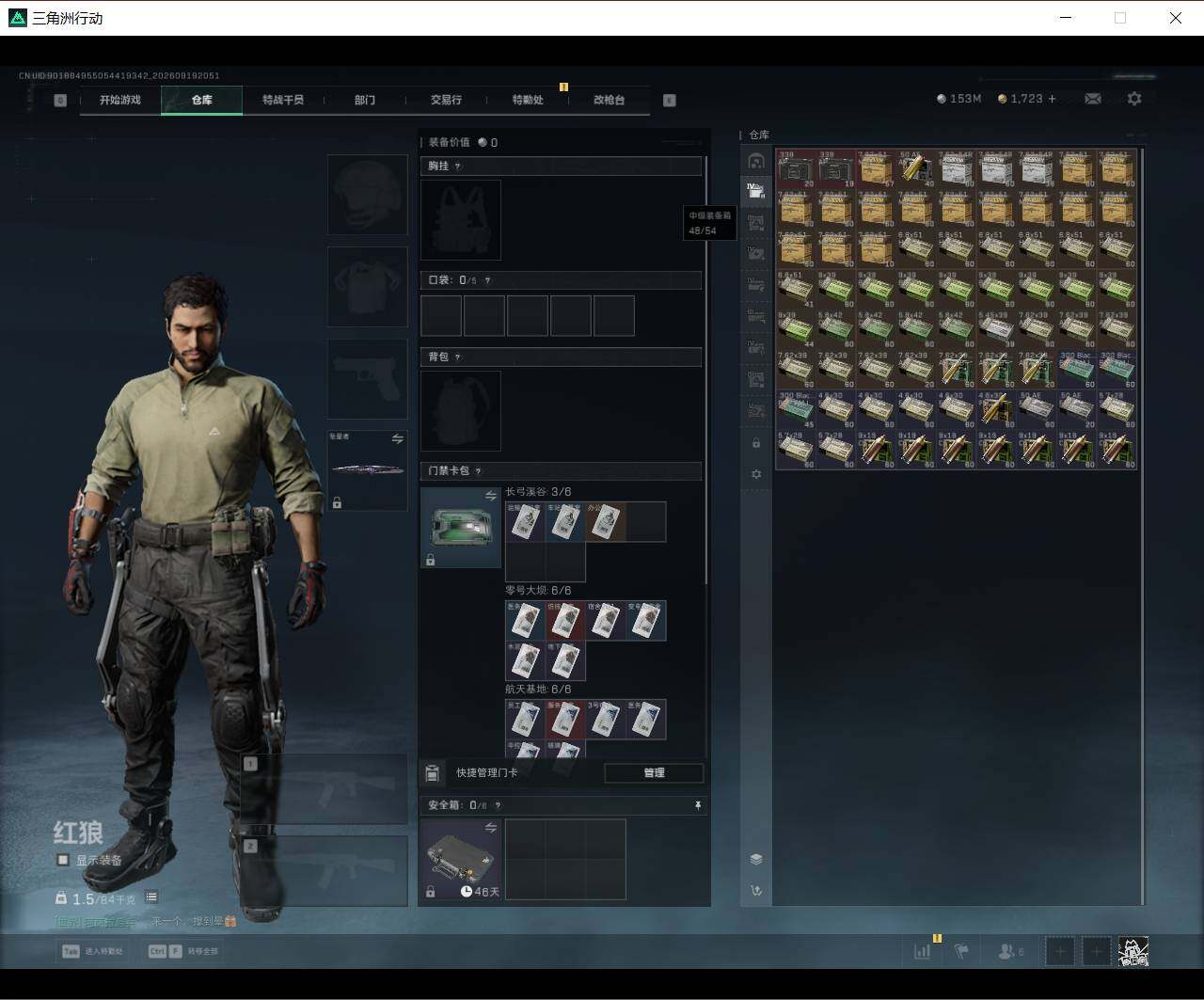Click help question mark next to 胸挂

pyautogui.click(x=458, y=166)
